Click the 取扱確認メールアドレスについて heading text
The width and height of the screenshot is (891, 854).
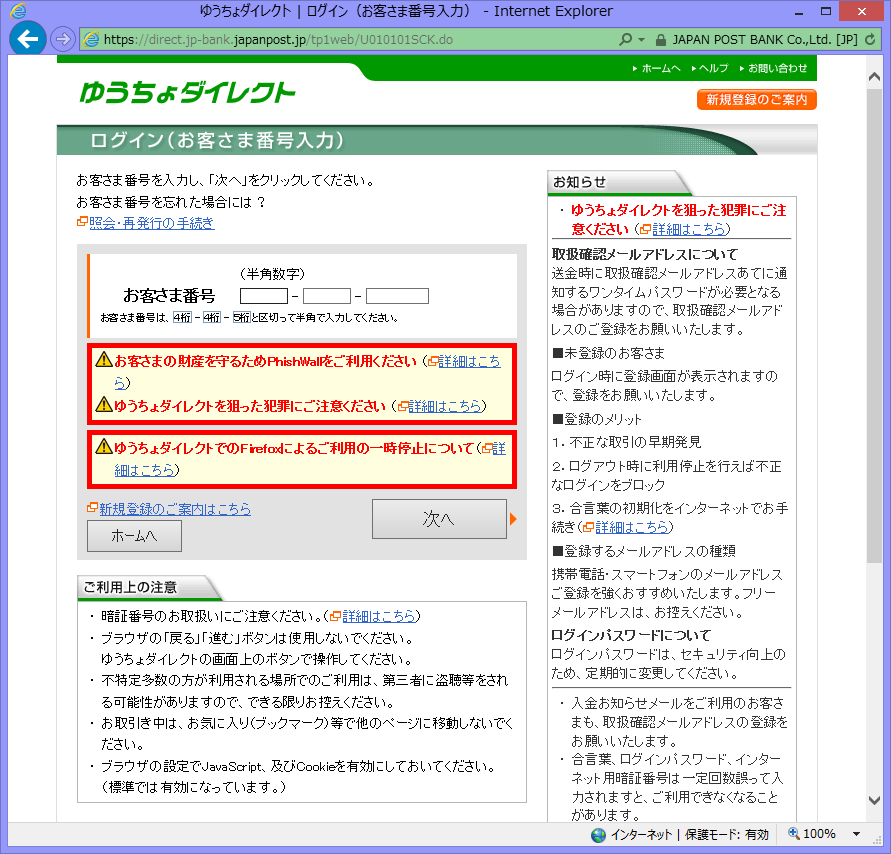644,254
